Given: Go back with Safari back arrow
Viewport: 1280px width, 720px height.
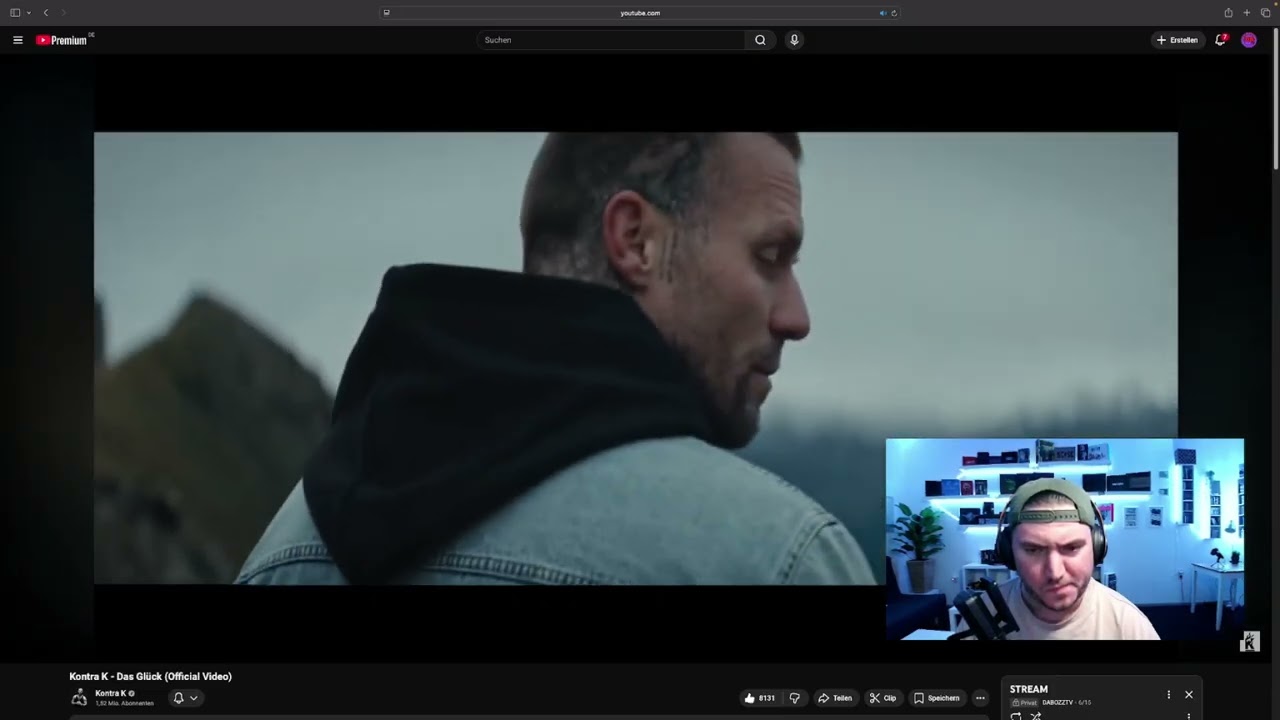Looking at the screenshot, I should coord(45,13).
